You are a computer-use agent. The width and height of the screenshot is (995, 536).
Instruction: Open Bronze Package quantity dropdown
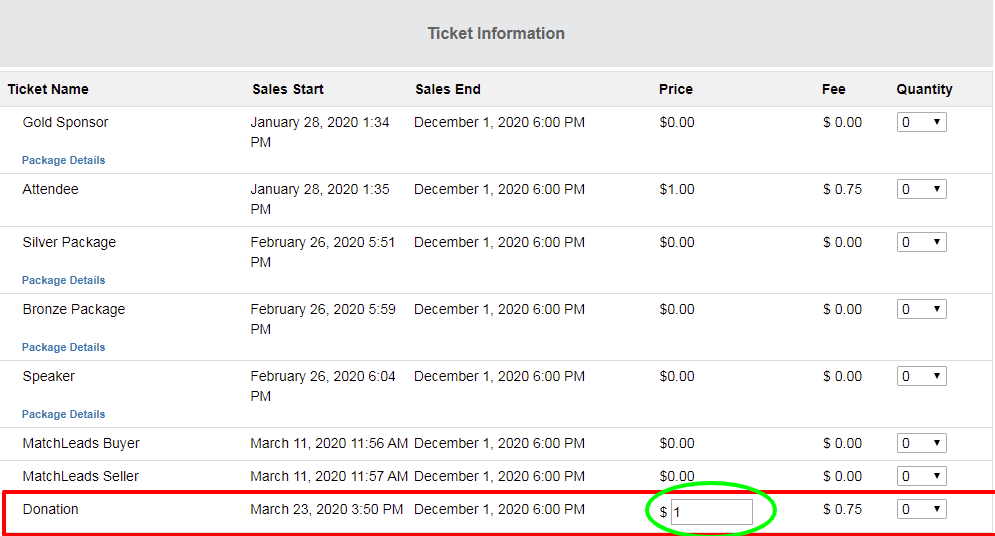coord(921,309)
